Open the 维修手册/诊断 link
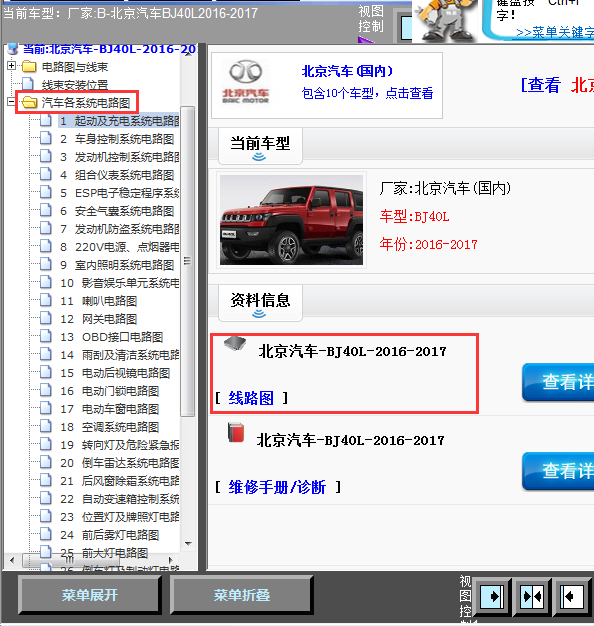594x626 pixels. [277, 487]
